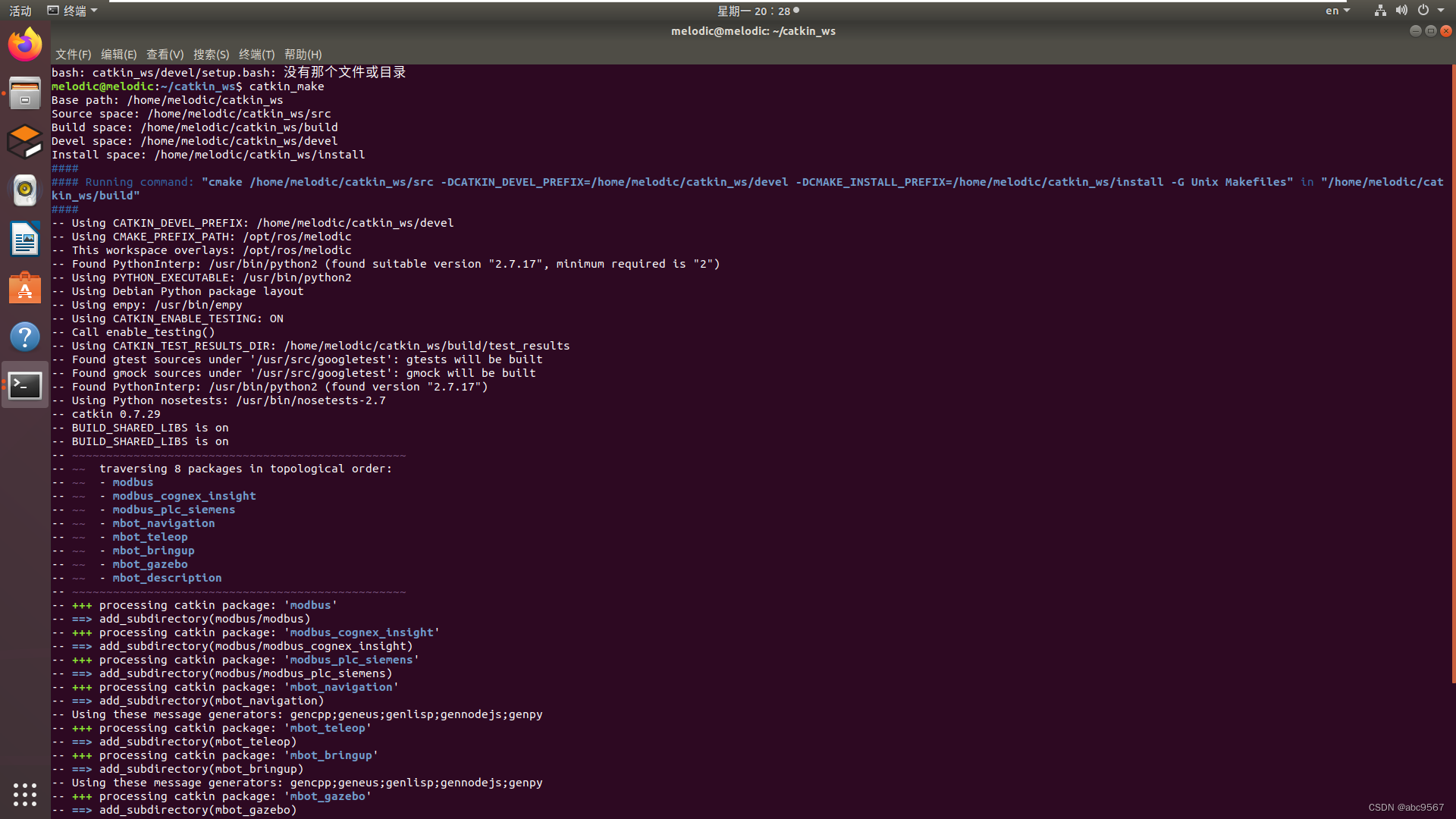1456x819 pixels.
Task: Open the Help question mark icon
Action: 25,337
